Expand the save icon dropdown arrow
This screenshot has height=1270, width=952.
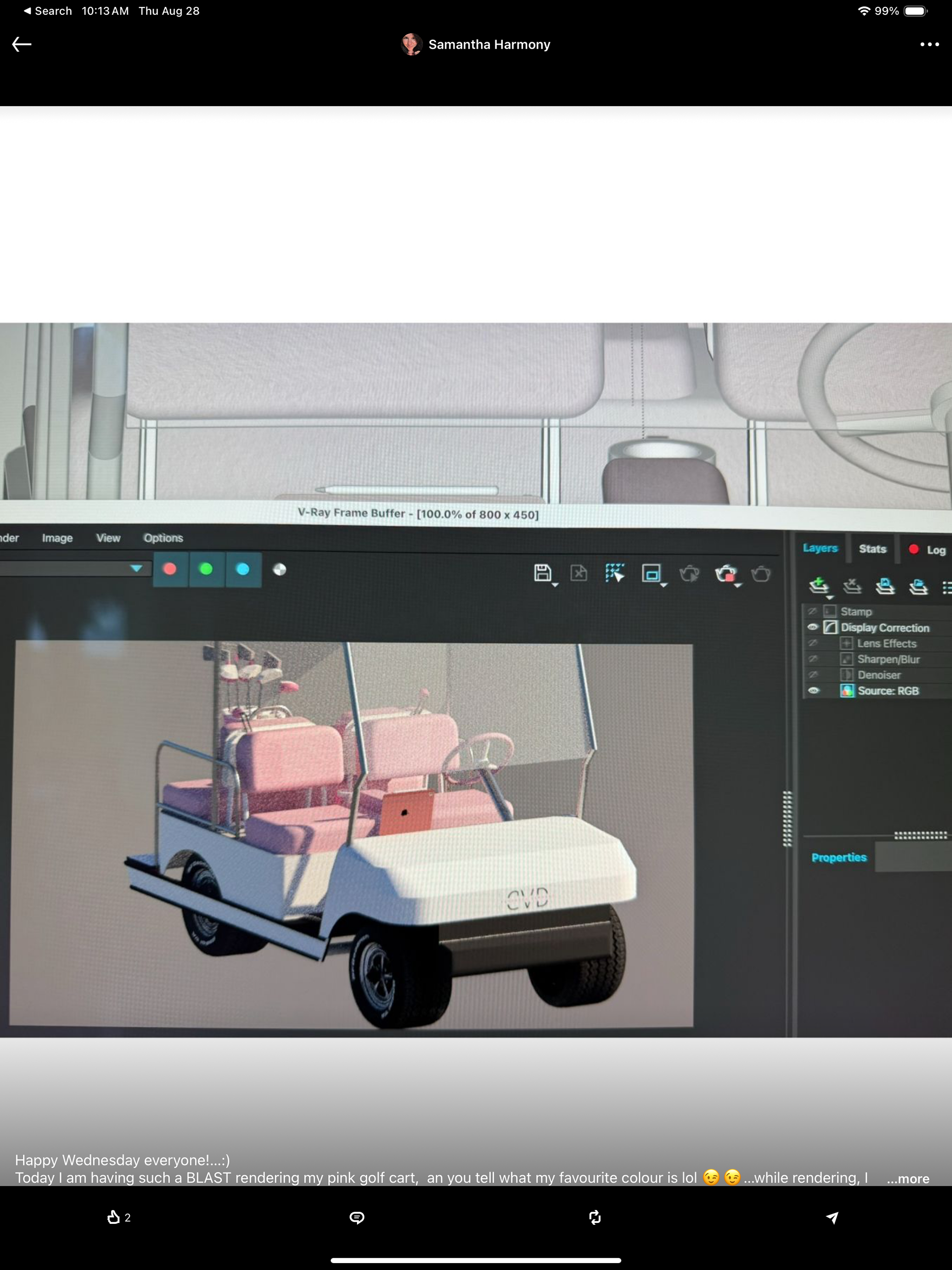[x=555, y=584]
